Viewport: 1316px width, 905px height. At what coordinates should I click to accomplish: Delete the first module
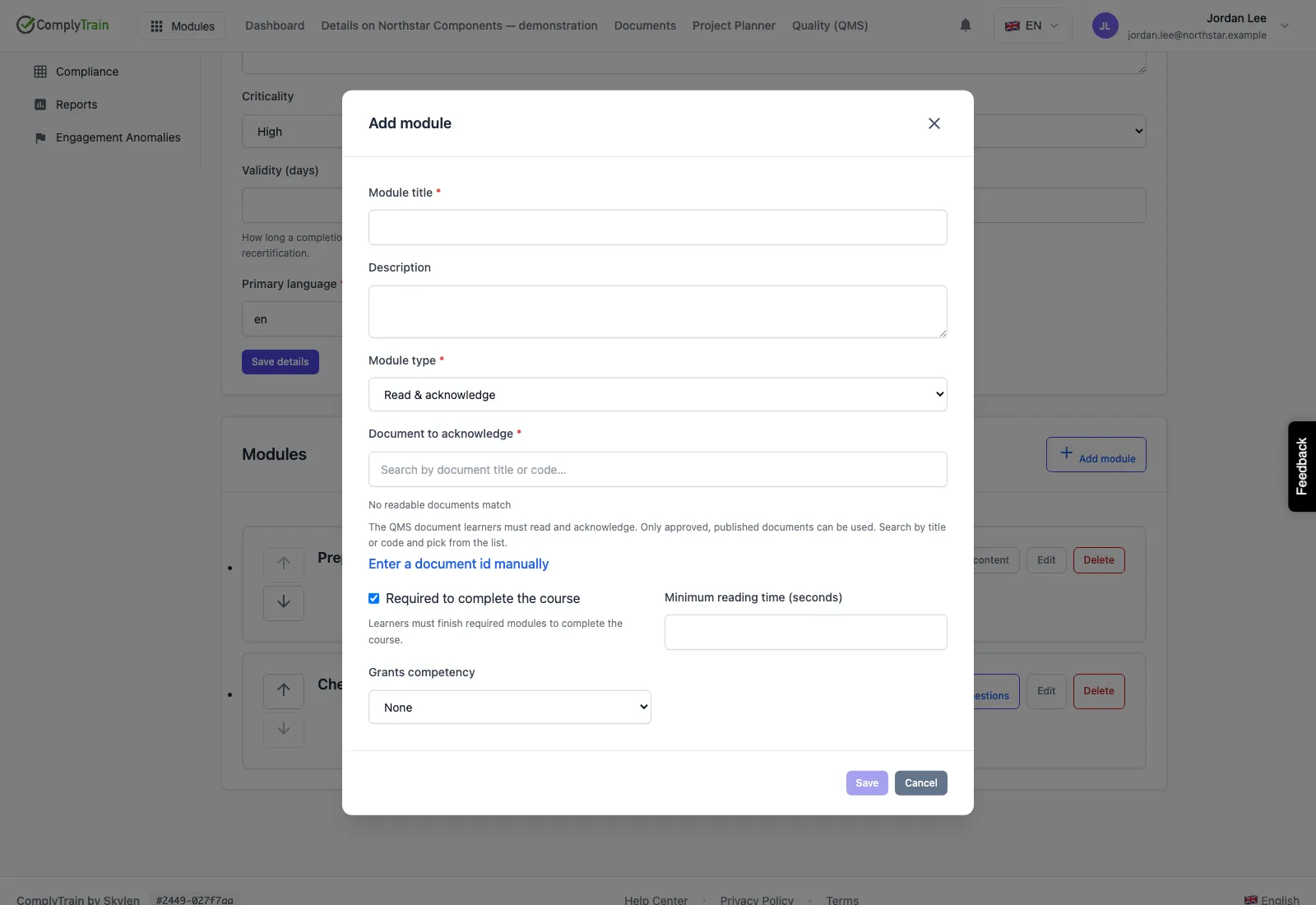click(x=1098, y=560)
